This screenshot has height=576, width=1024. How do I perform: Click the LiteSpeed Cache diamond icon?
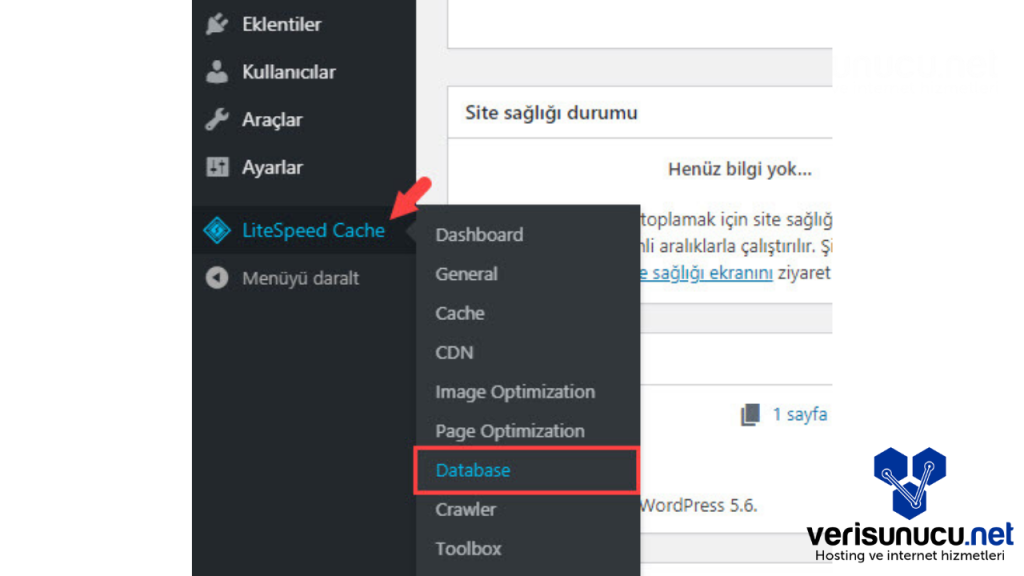217,231
